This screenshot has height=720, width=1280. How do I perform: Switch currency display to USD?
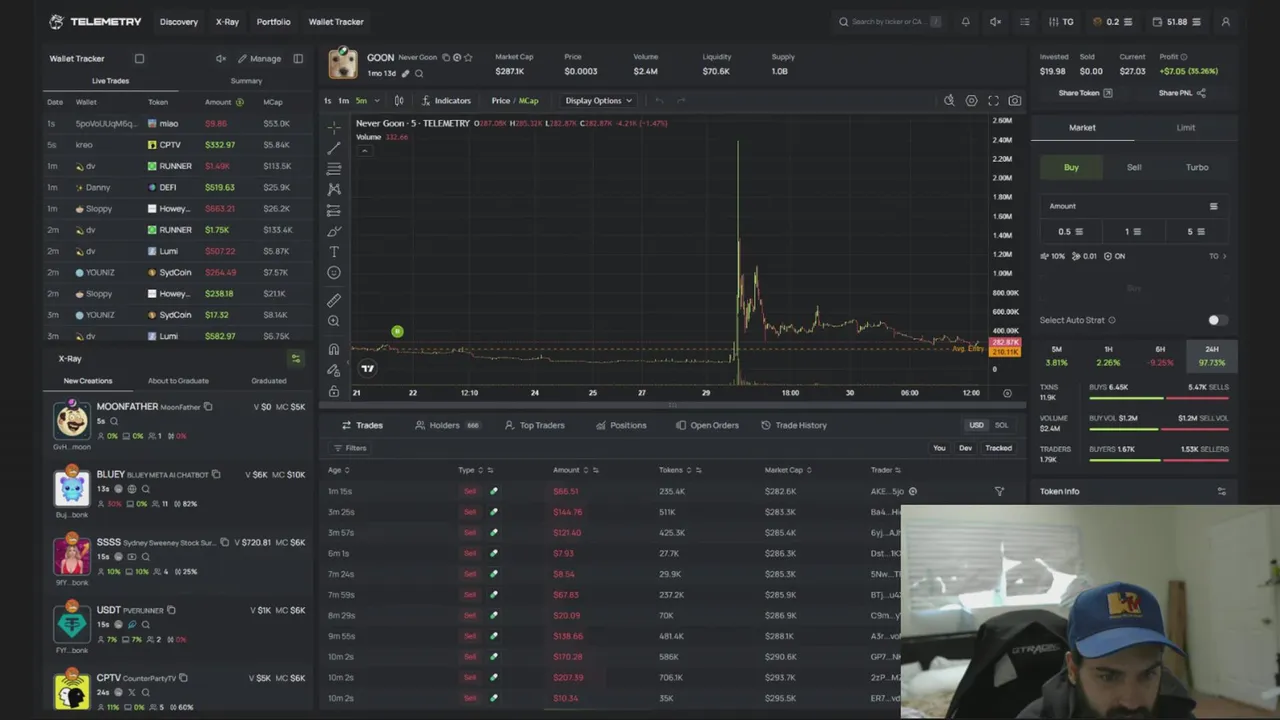coord(976,425)
